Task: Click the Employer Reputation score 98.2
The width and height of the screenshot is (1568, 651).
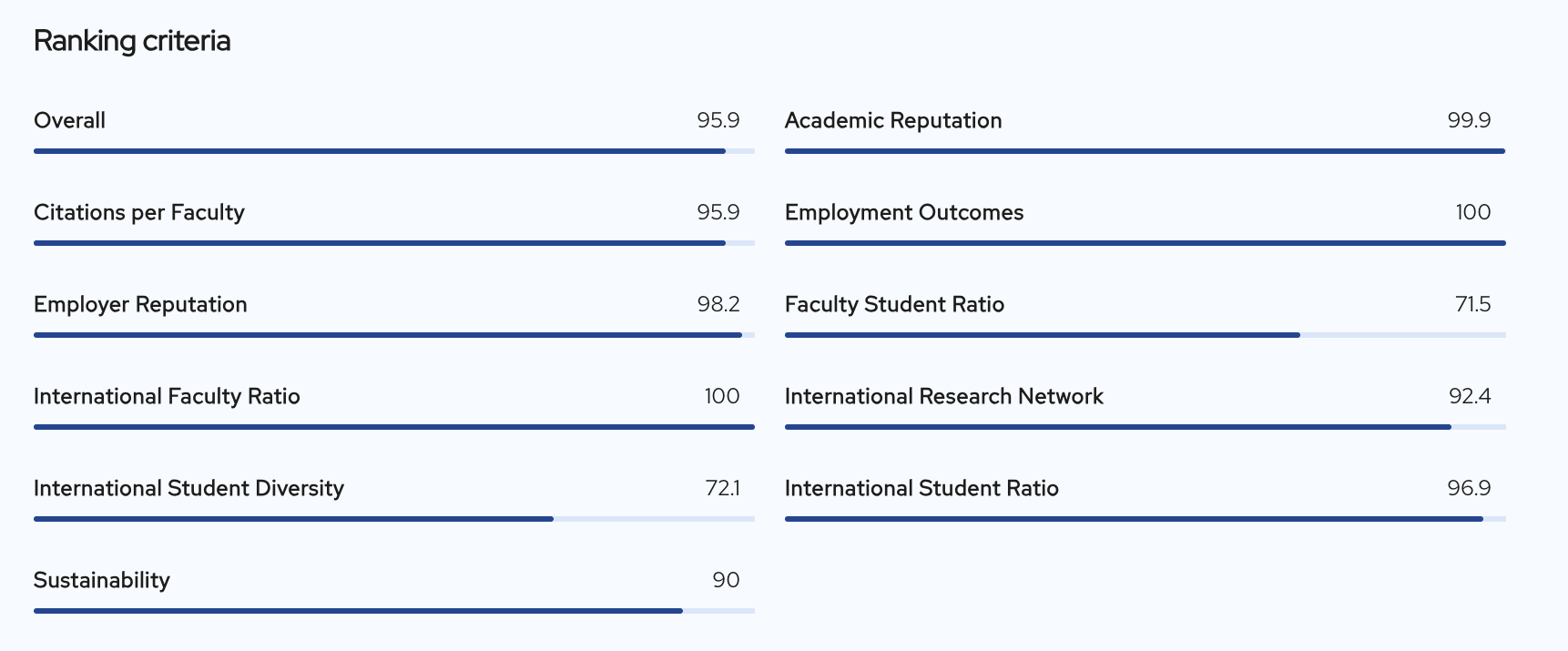Action: (x=718, y=304)
